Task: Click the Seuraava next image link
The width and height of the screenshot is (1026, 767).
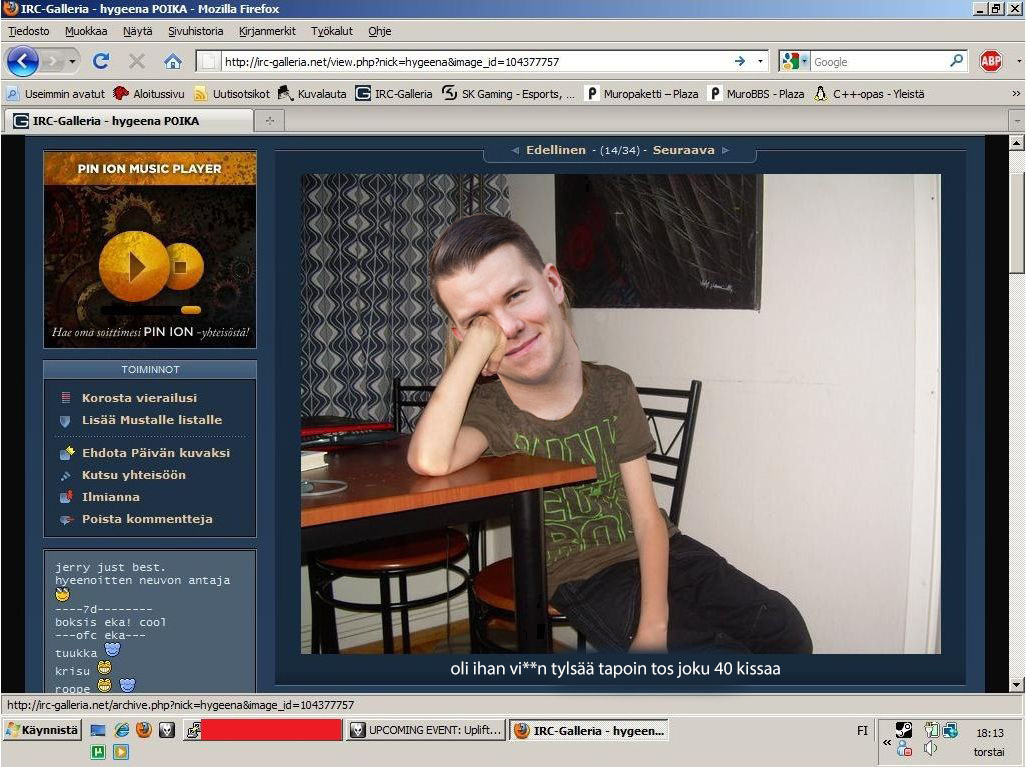Action: [x=684, y=150]
